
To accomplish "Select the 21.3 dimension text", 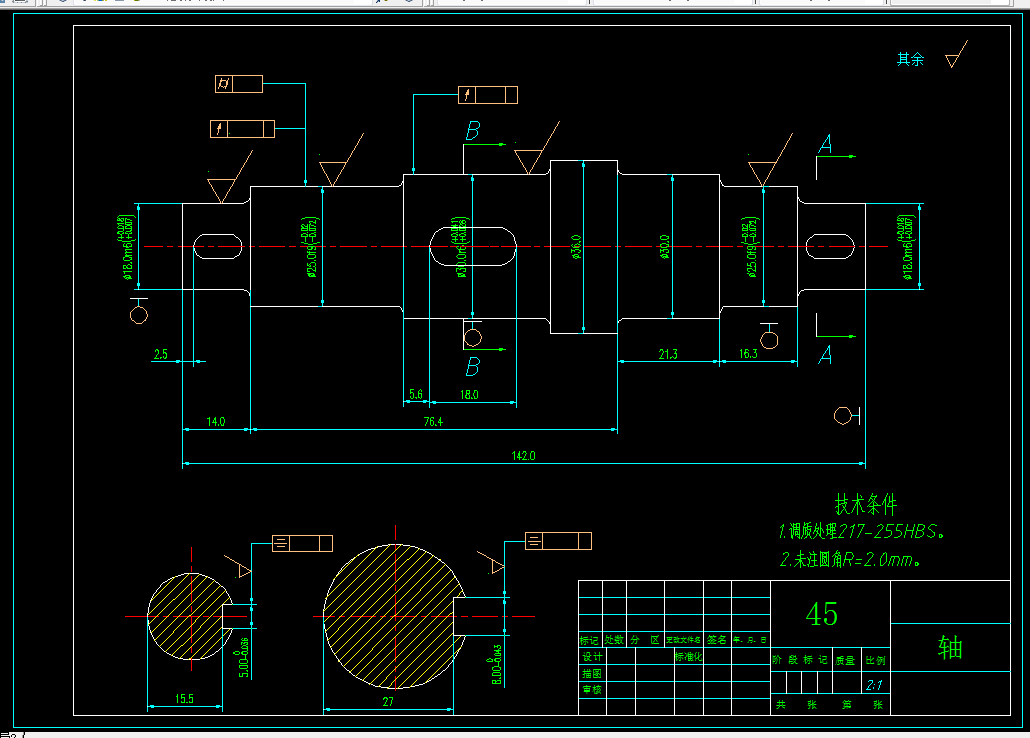I will [x=668, y=354].
